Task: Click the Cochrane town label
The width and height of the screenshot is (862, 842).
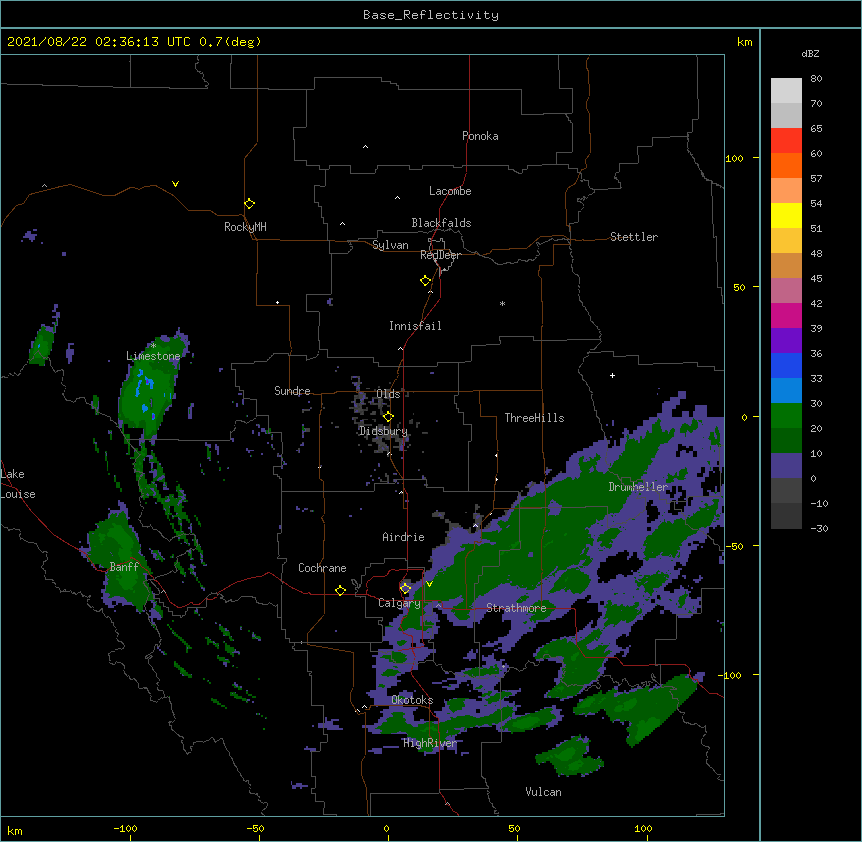Action: click(322, 568)
